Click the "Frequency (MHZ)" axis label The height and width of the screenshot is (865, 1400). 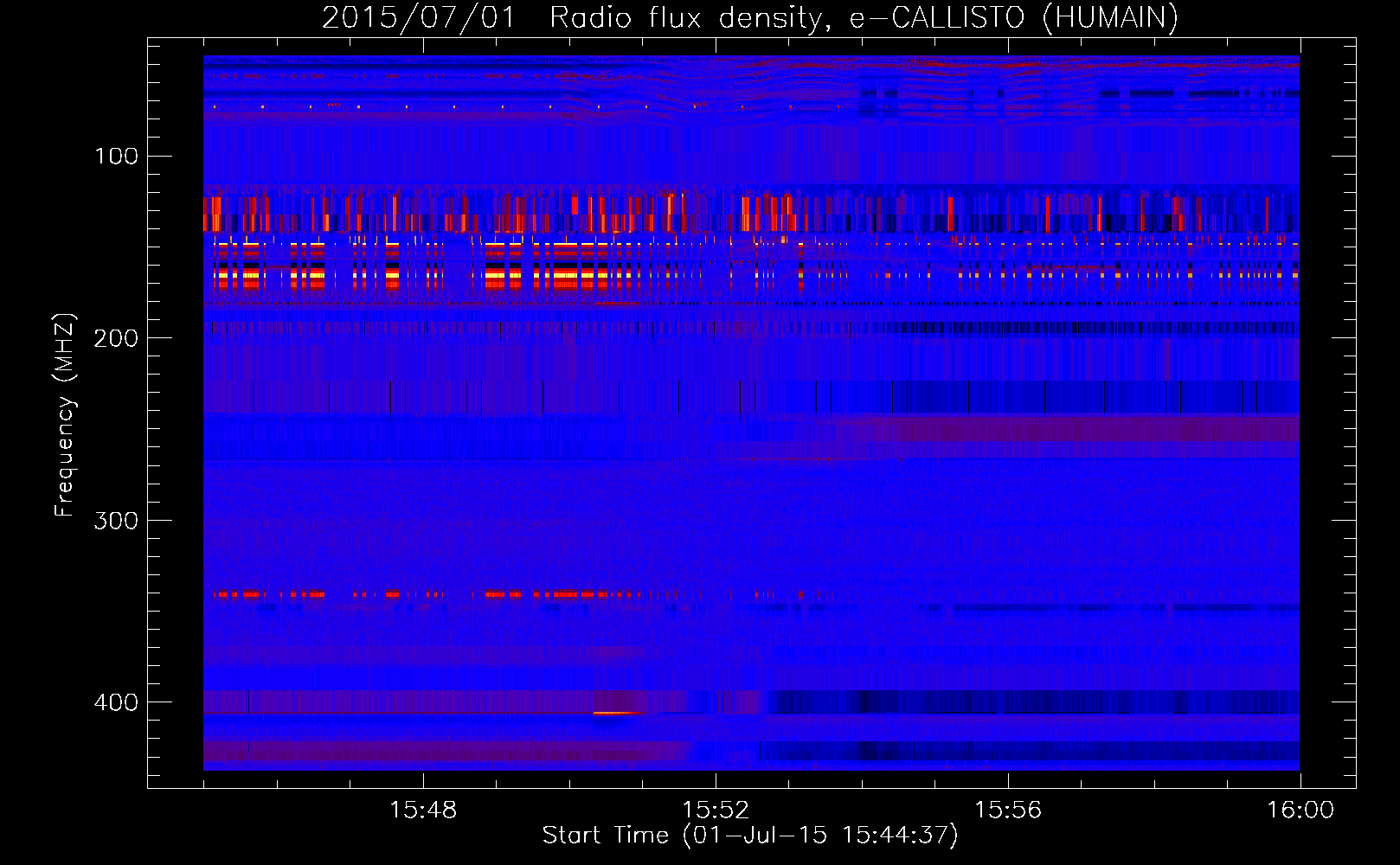tap(65, 415)
